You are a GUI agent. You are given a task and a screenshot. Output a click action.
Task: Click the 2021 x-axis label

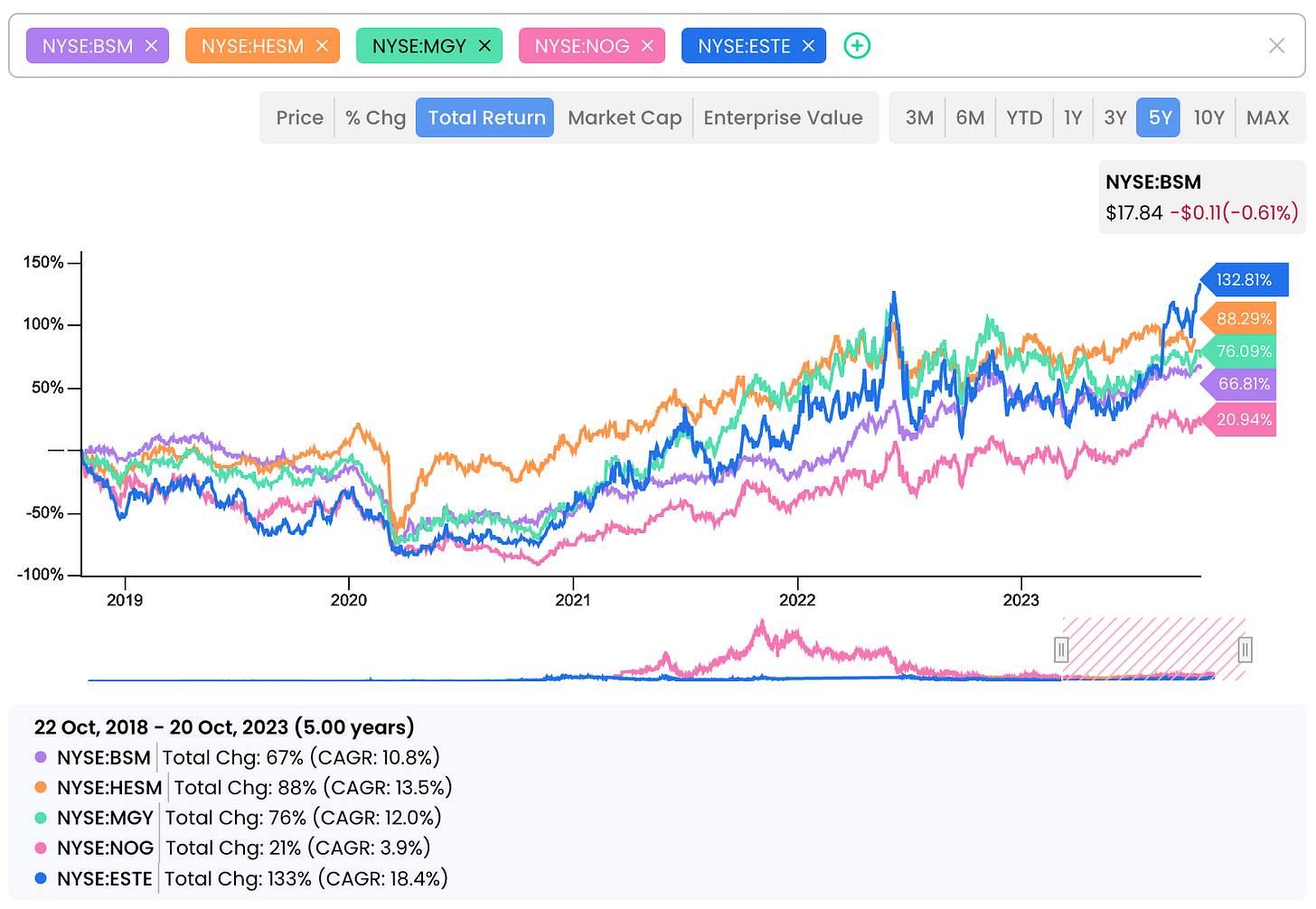573,600
